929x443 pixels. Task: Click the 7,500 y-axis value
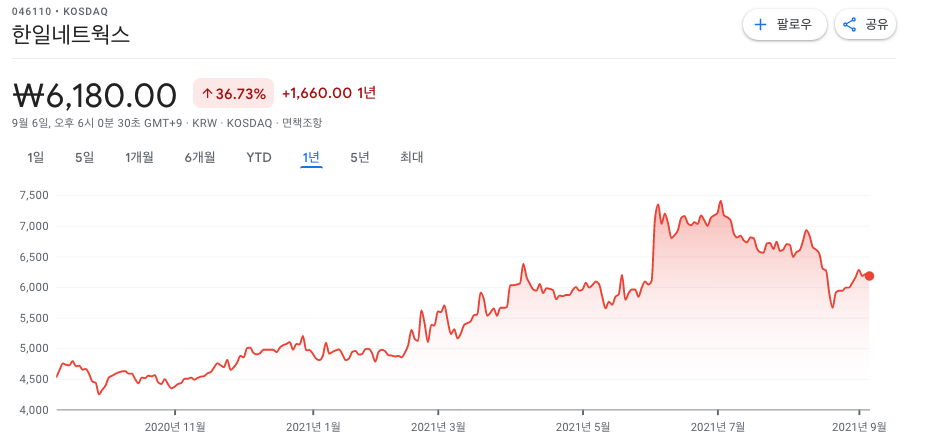[x=36, y=195]
